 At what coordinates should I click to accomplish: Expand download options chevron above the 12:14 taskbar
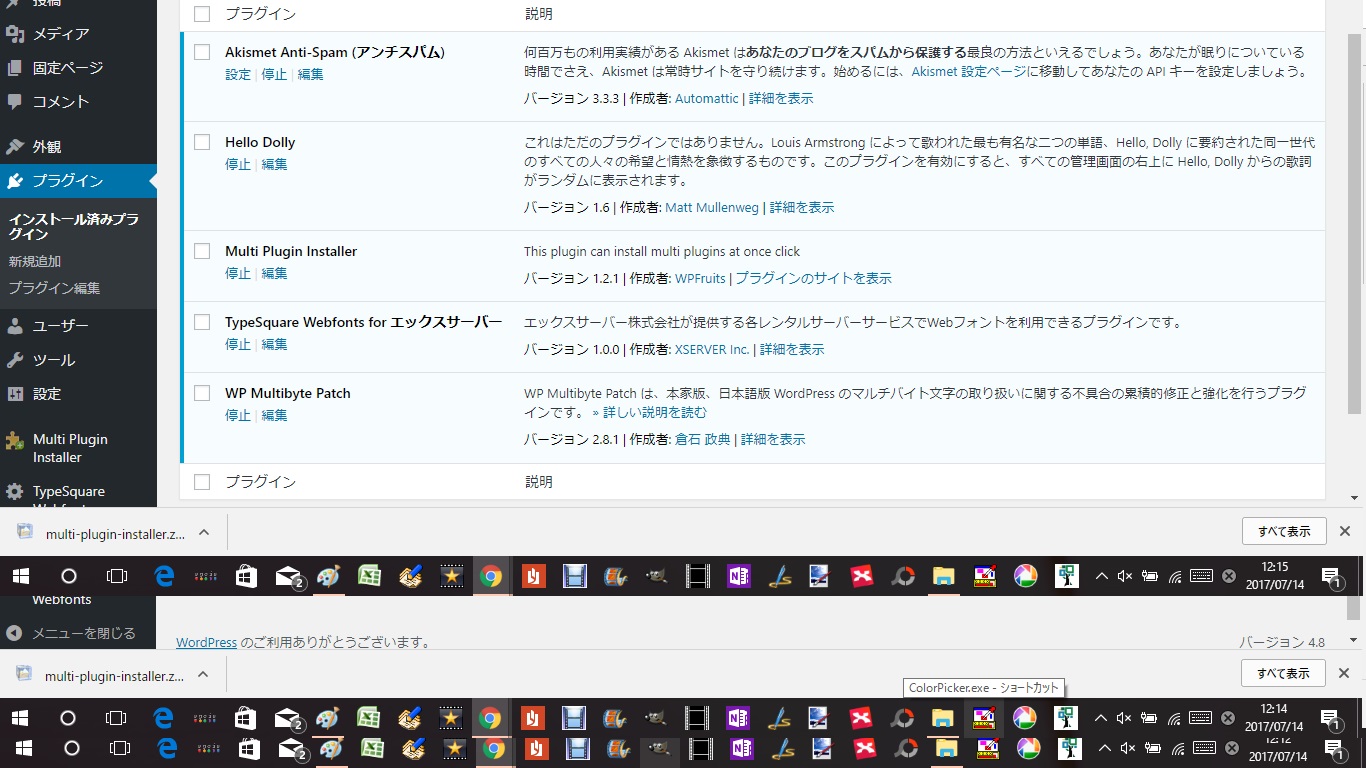(x=203, y=675)
